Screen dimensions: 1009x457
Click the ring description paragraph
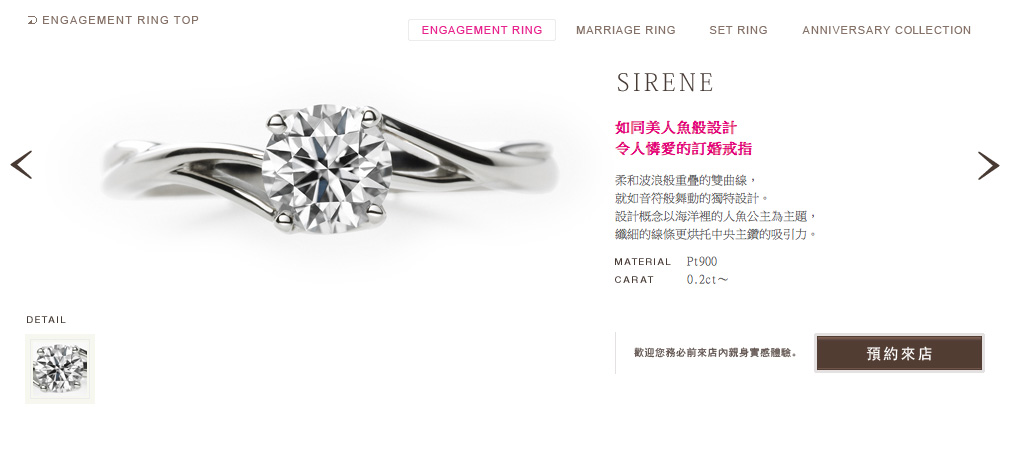point(716,207)
